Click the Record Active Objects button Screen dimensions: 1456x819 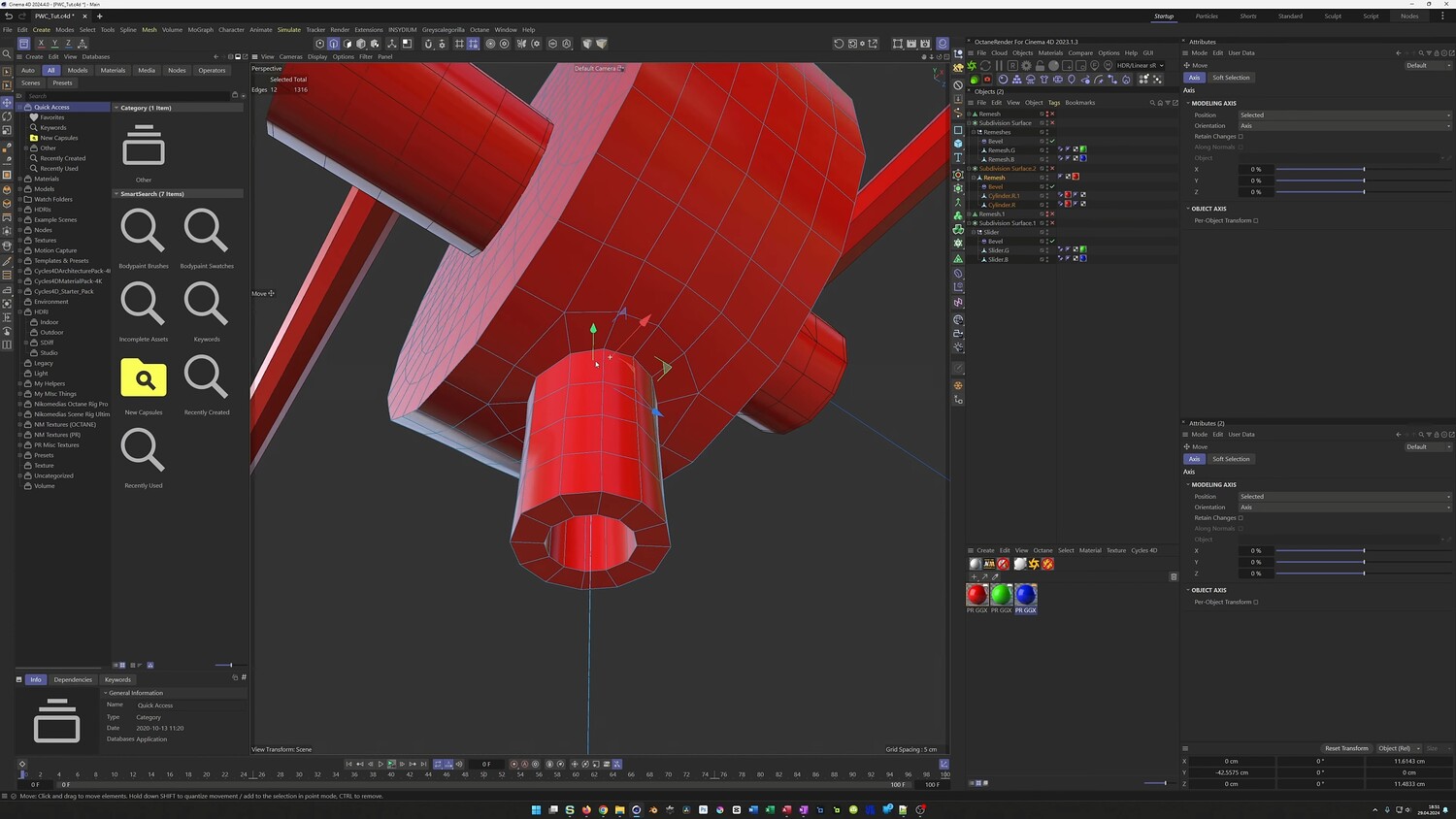tap(514, 765)
